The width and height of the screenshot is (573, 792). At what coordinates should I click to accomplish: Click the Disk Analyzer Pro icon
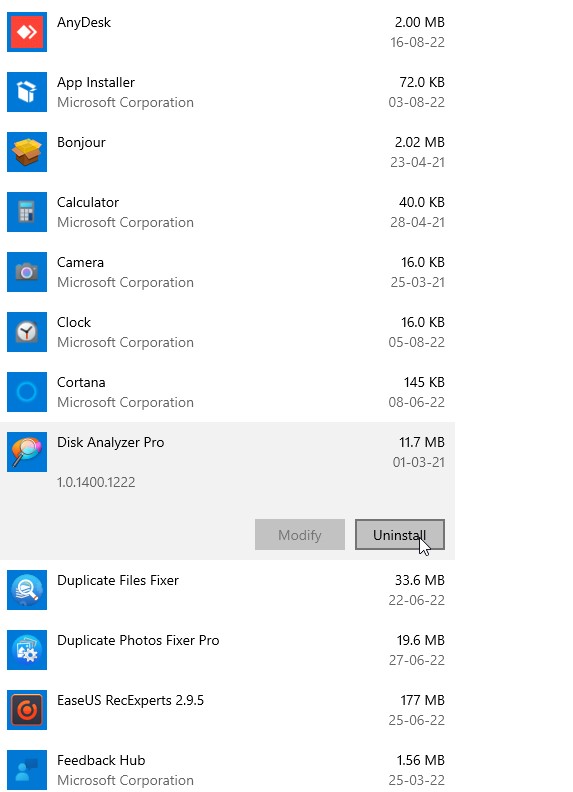coord(27,452)
